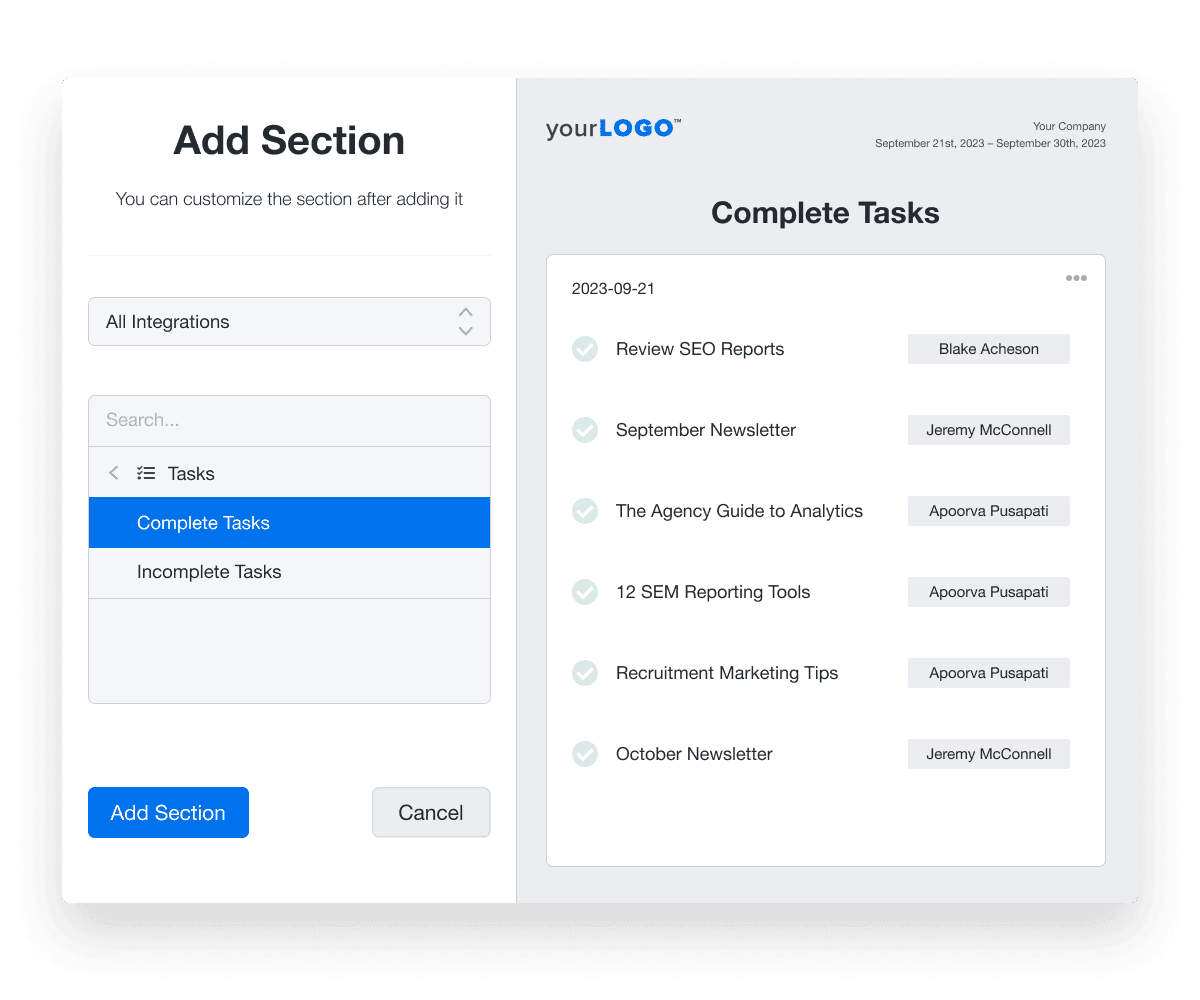
Task: Click the Blake Acheson assignee chip
Action: (x=988, y=348)
